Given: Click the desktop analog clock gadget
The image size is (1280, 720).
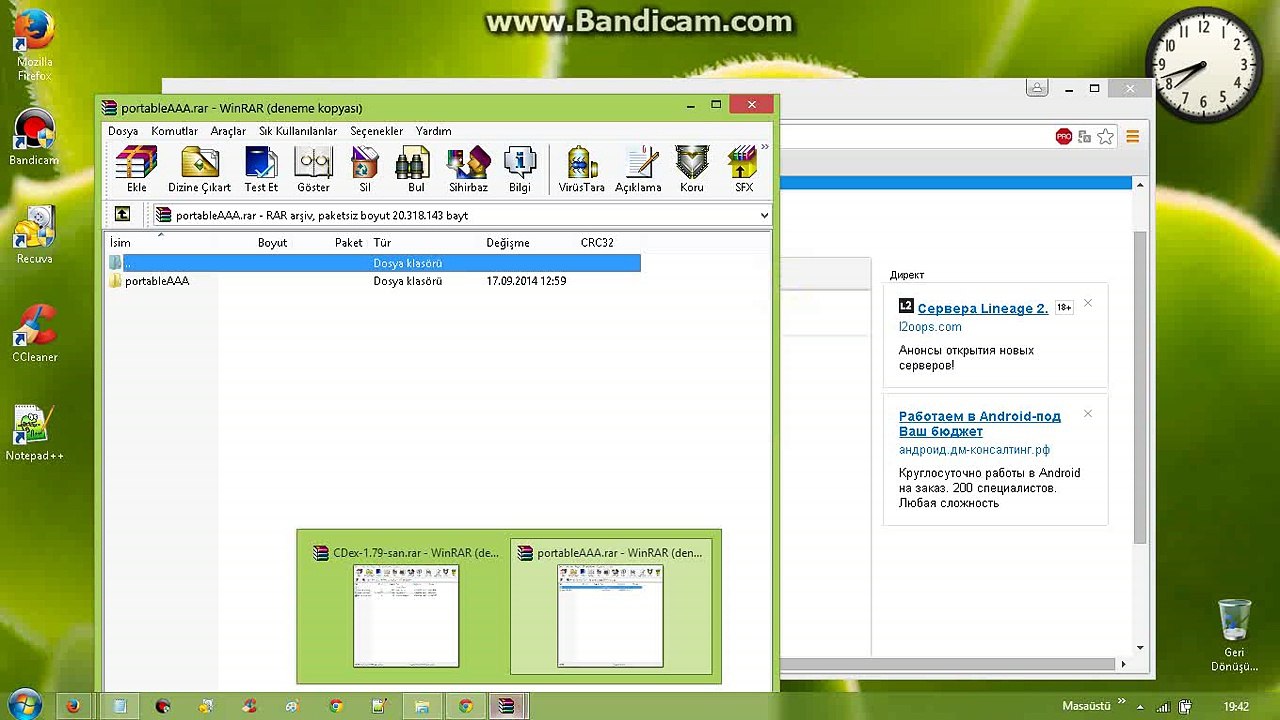Looking at the screenshot, I should [1203, 66].
